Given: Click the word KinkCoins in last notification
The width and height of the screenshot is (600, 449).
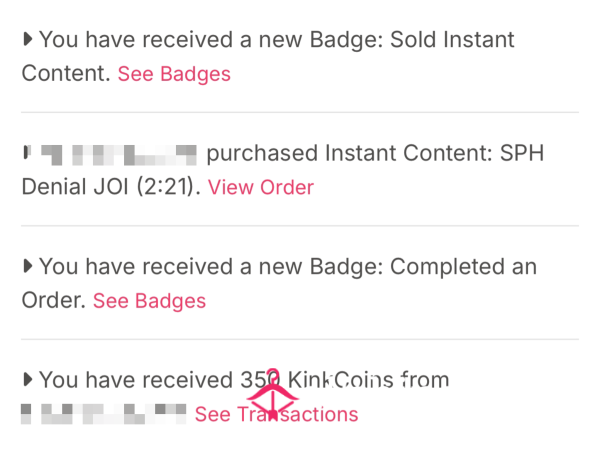Looking at the screenshot, I should [340, 380].
